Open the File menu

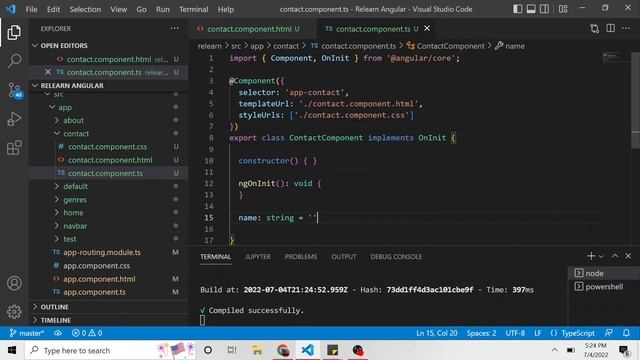coord(31,9)
